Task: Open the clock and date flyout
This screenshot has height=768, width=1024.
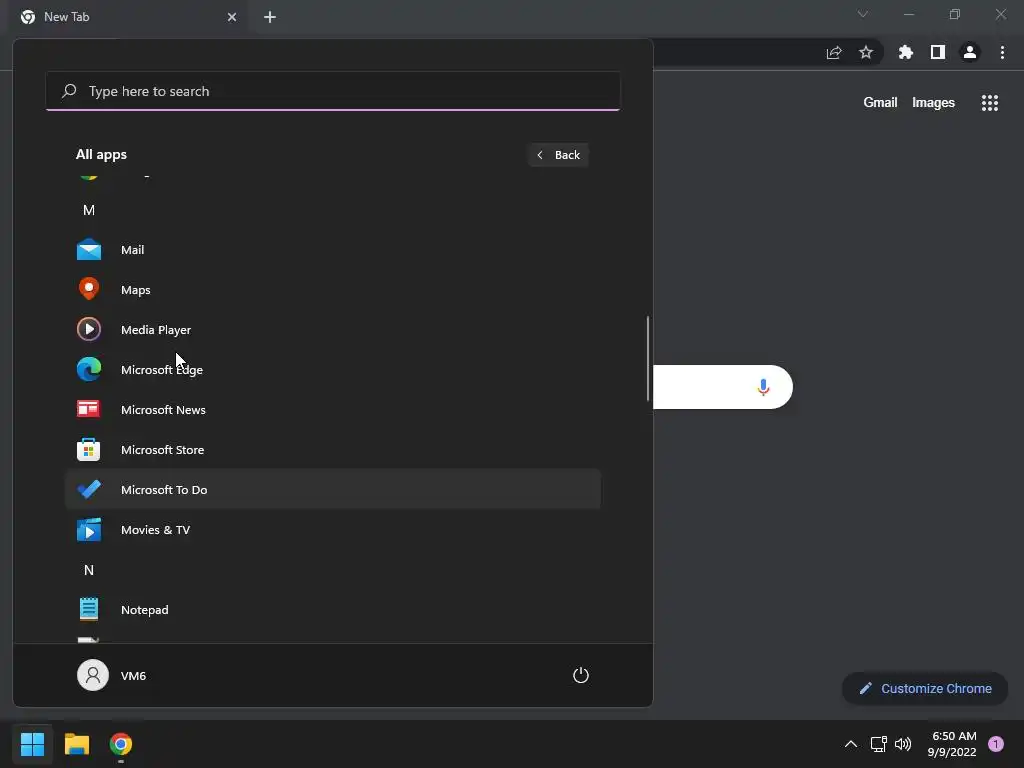Action: 952,744
